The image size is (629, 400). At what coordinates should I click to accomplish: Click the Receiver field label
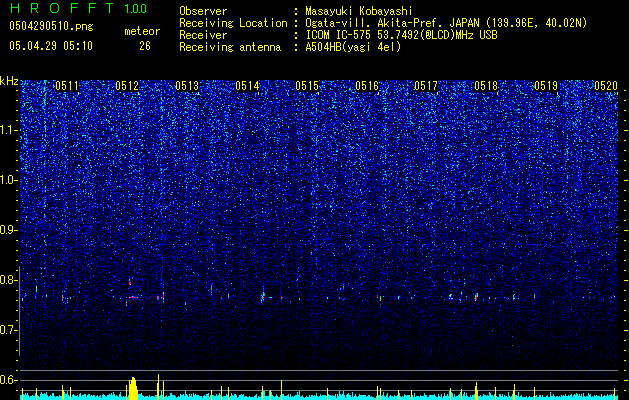[203, 35]
